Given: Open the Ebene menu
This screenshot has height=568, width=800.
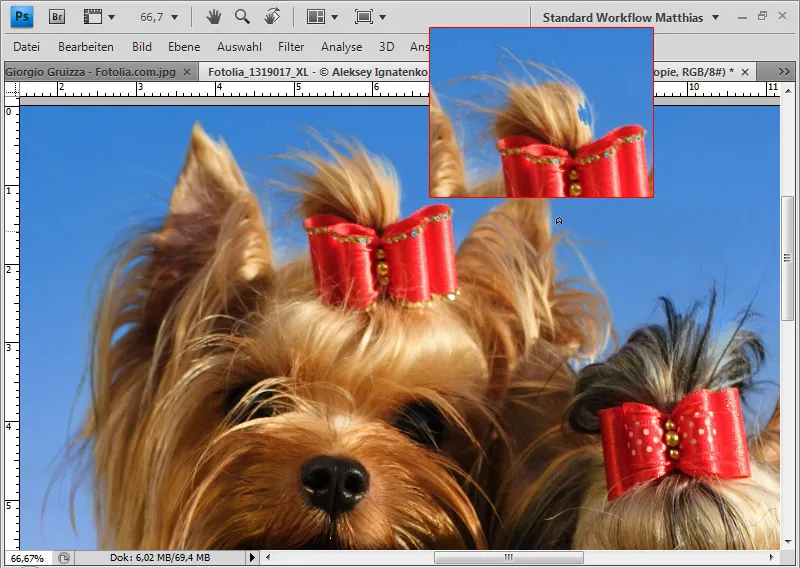Looking at the screenshot, I should (x=184, y=47).
